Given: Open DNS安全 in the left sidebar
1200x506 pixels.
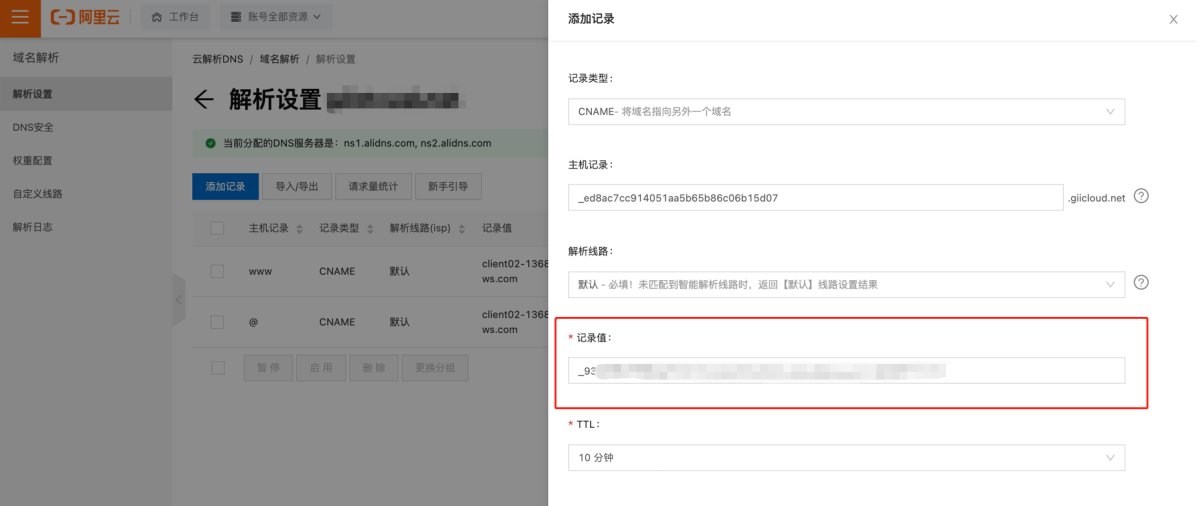Looking at the screenshot, I should [x=33, y=127].
